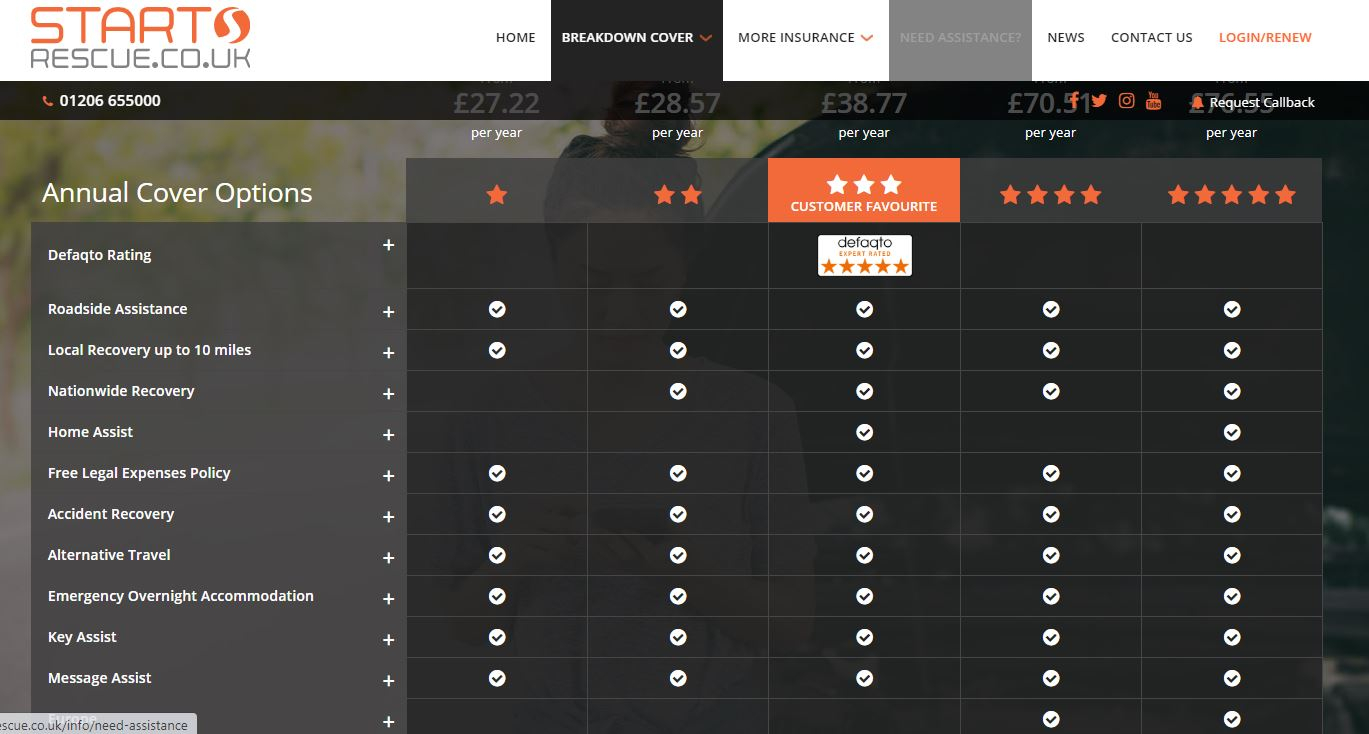Click the Request Callback bell icon

(1197, 102)
